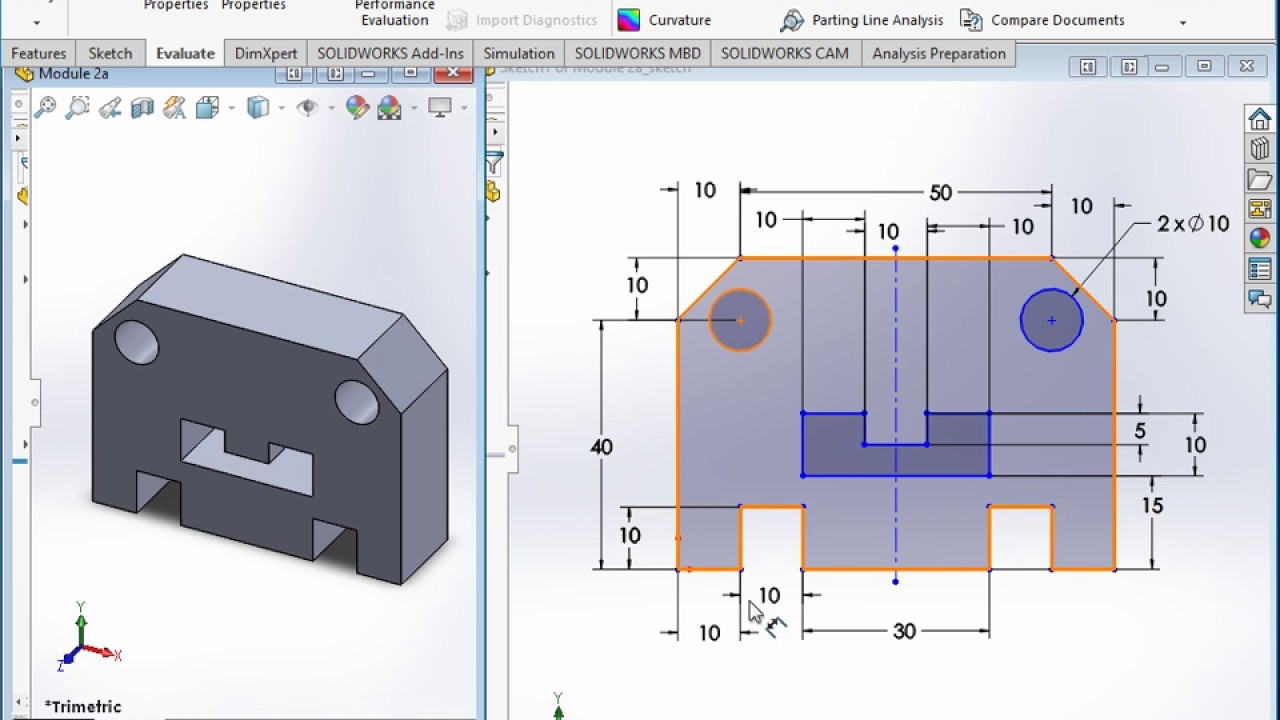Open the Custom Properties task pane icon
Screen dimensions: 1280x720
1259,268
